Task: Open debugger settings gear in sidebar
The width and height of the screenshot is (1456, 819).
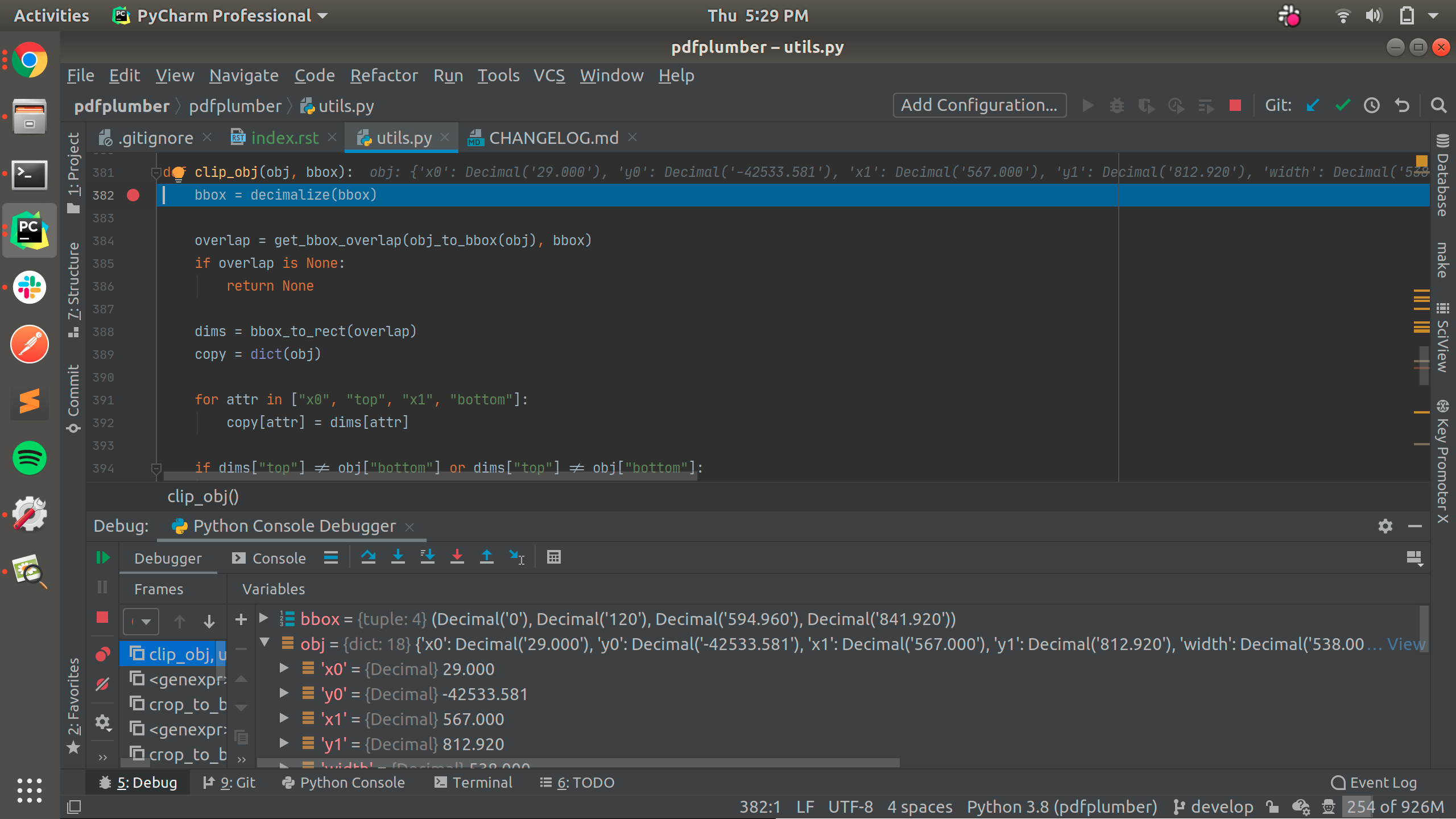Action: [x=102, y=722]
